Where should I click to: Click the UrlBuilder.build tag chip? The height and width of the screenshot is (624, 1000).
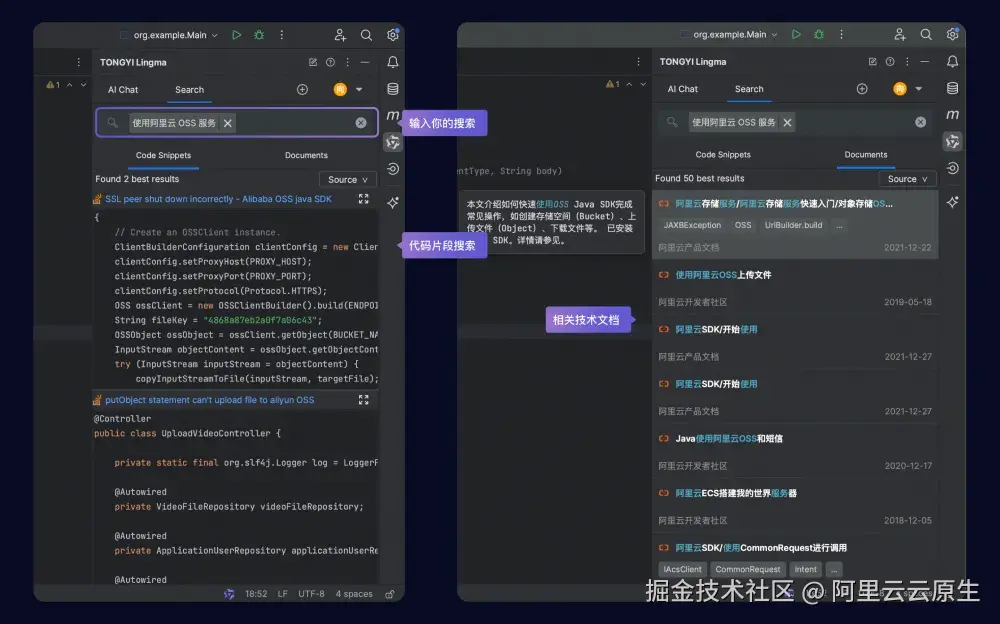[793, 225]
